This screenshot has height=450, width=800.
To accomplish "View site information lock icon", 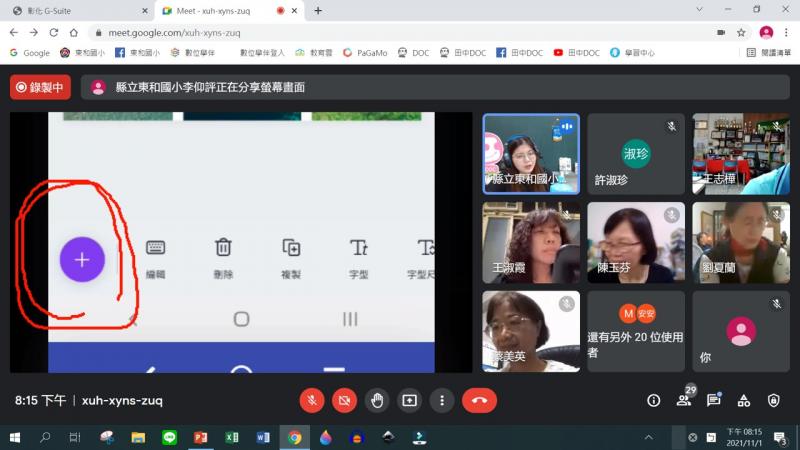I will tap(98, 33).
